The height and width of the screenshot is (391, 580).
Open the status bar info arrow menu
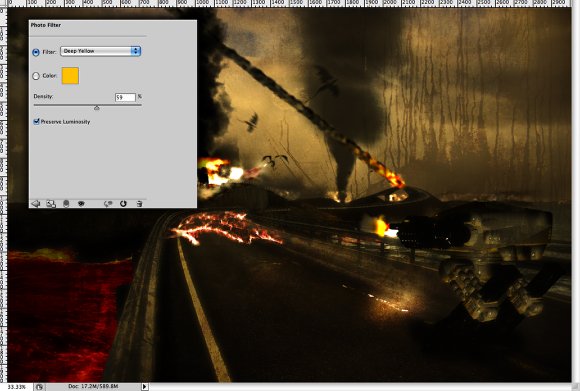point(145,387)
